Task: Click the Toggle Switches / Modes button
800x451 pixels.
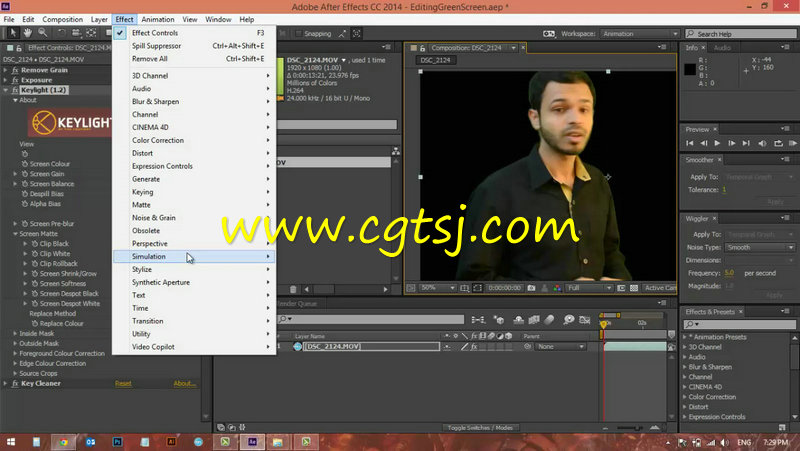Action: [x=480, y=428]
